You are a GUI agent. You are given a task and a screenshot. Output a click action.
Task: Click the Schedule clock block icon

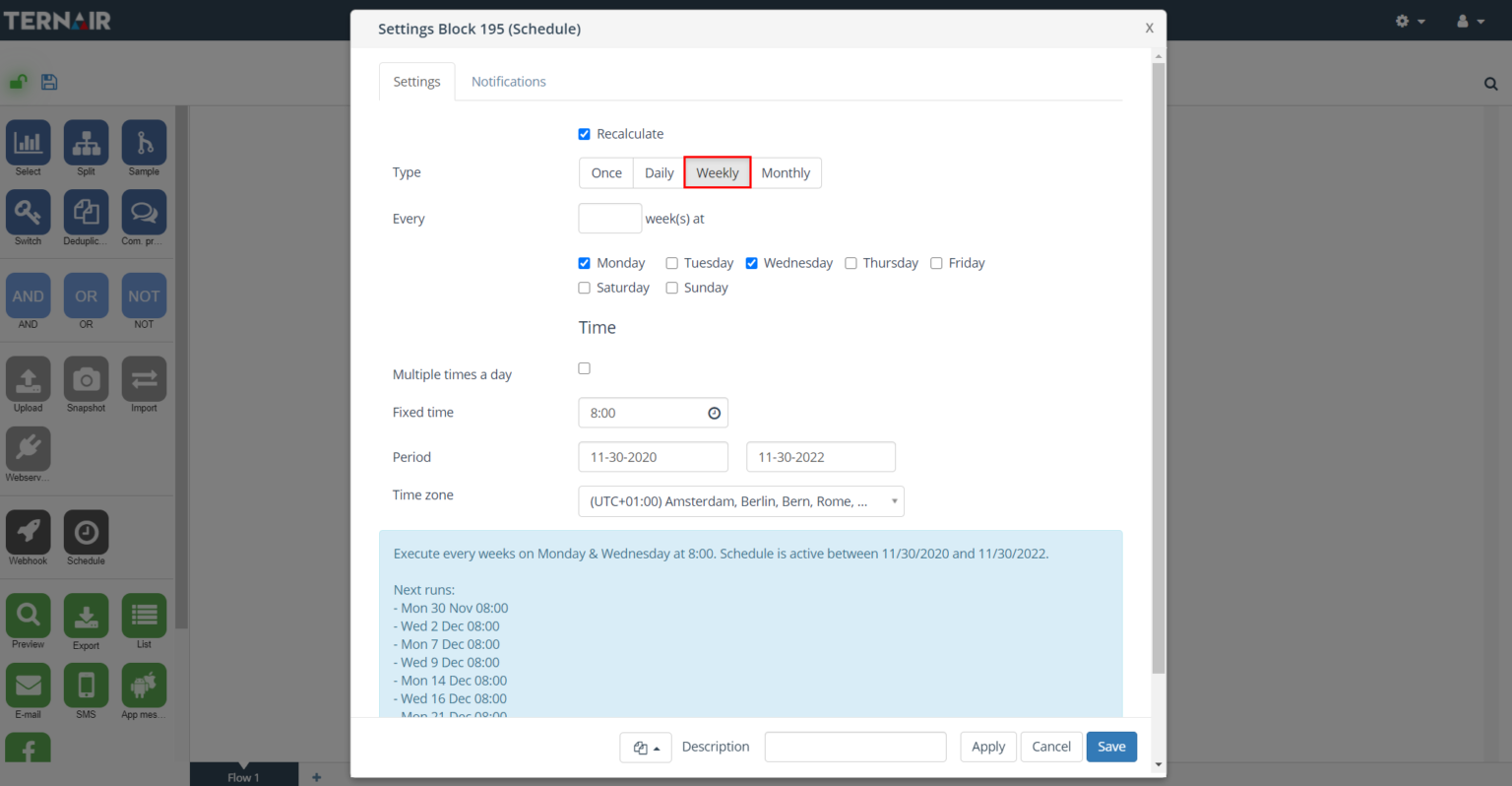pos(86,533)
